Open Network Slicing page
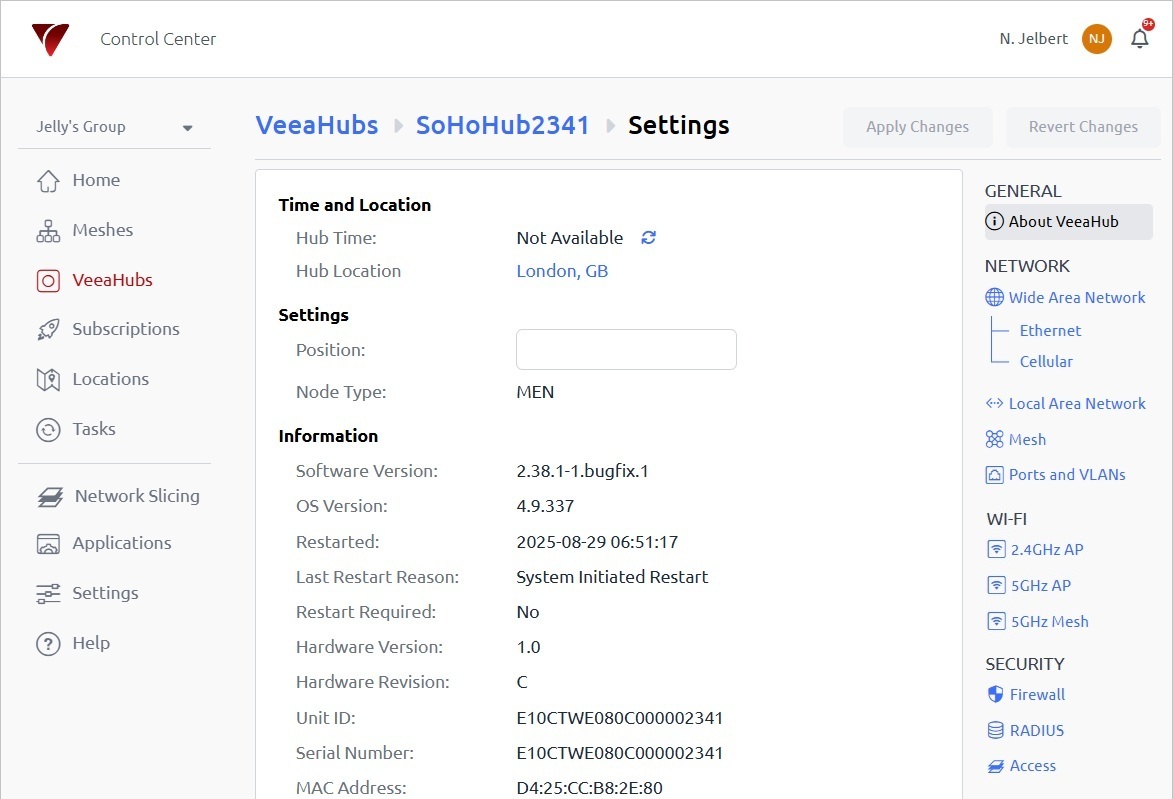Viewport: 1173px width, 799px height. pos(137,497)
